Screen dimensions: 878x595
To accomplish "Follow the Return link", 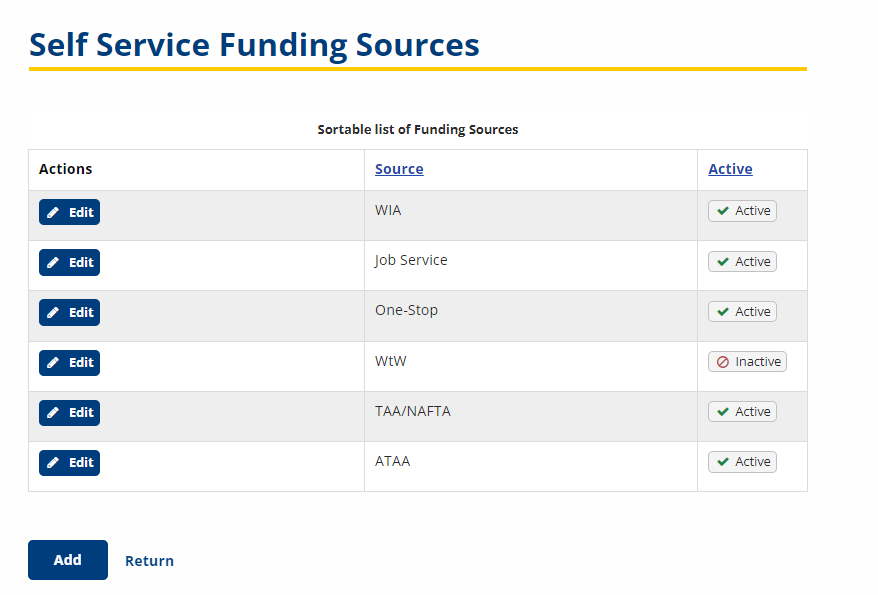I will [x=149, y=561].
